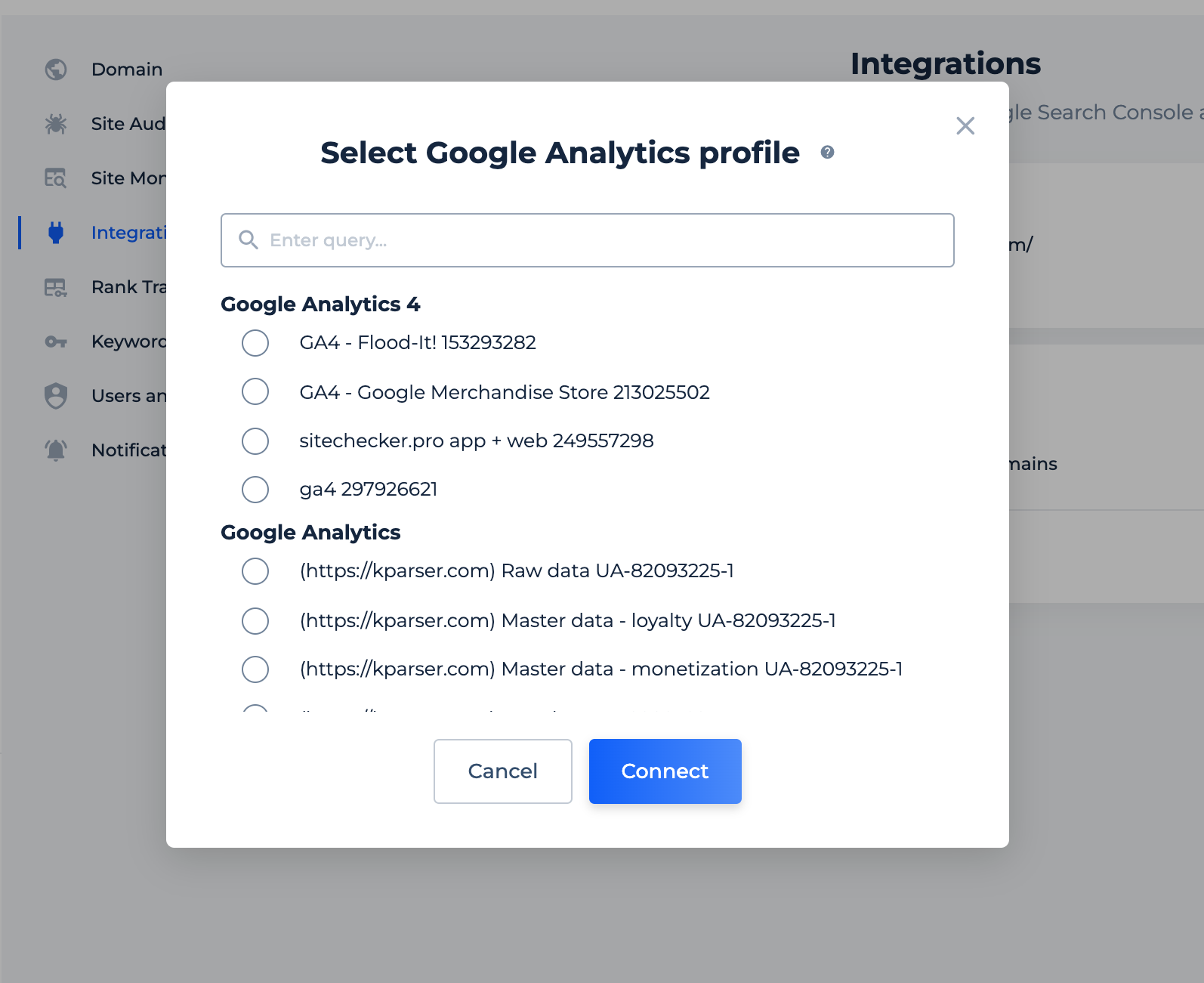
Task: Click the Google Analytics section heading
Action: point(310,533)
